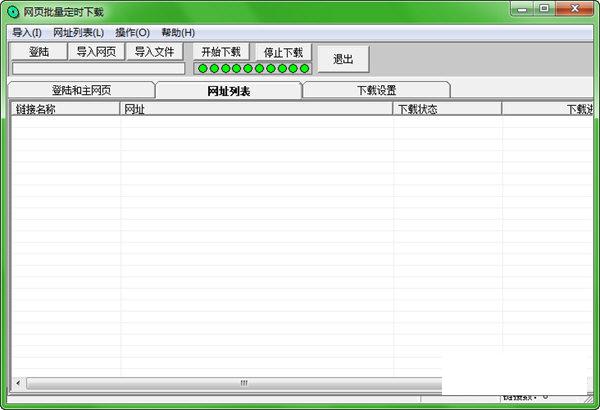600x410 pixels.
Task: Open the 帮助(H) menu
Action: tap(178, 32)
